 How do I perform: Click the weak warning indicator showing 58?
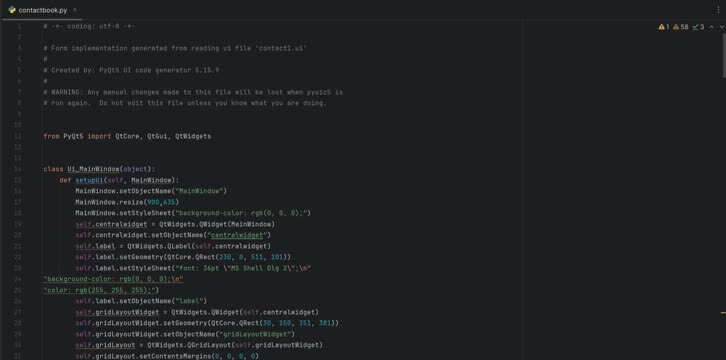(681, 27)
